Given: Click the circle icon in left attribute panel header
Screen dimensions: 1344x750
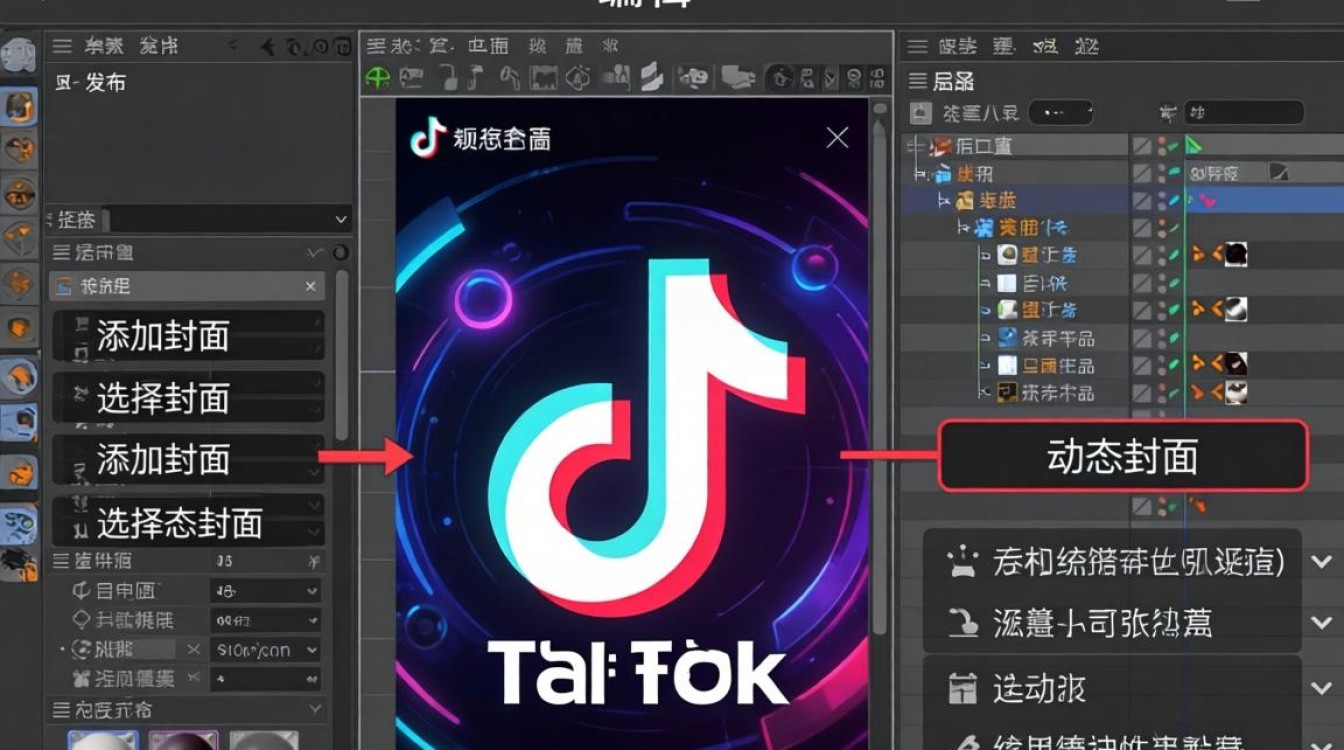Looking at the screenshot, I should (340, 253).
